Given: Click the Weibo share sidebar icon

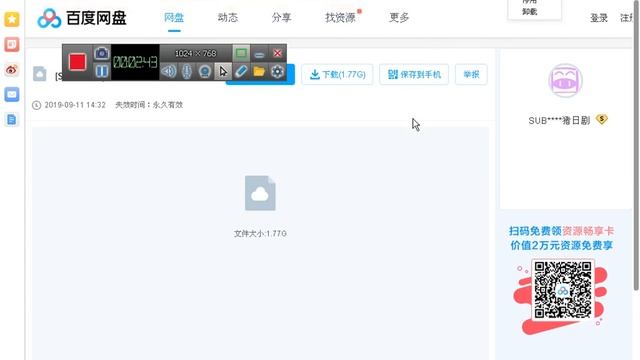Looking at the screenshot, I should (12, 69).
